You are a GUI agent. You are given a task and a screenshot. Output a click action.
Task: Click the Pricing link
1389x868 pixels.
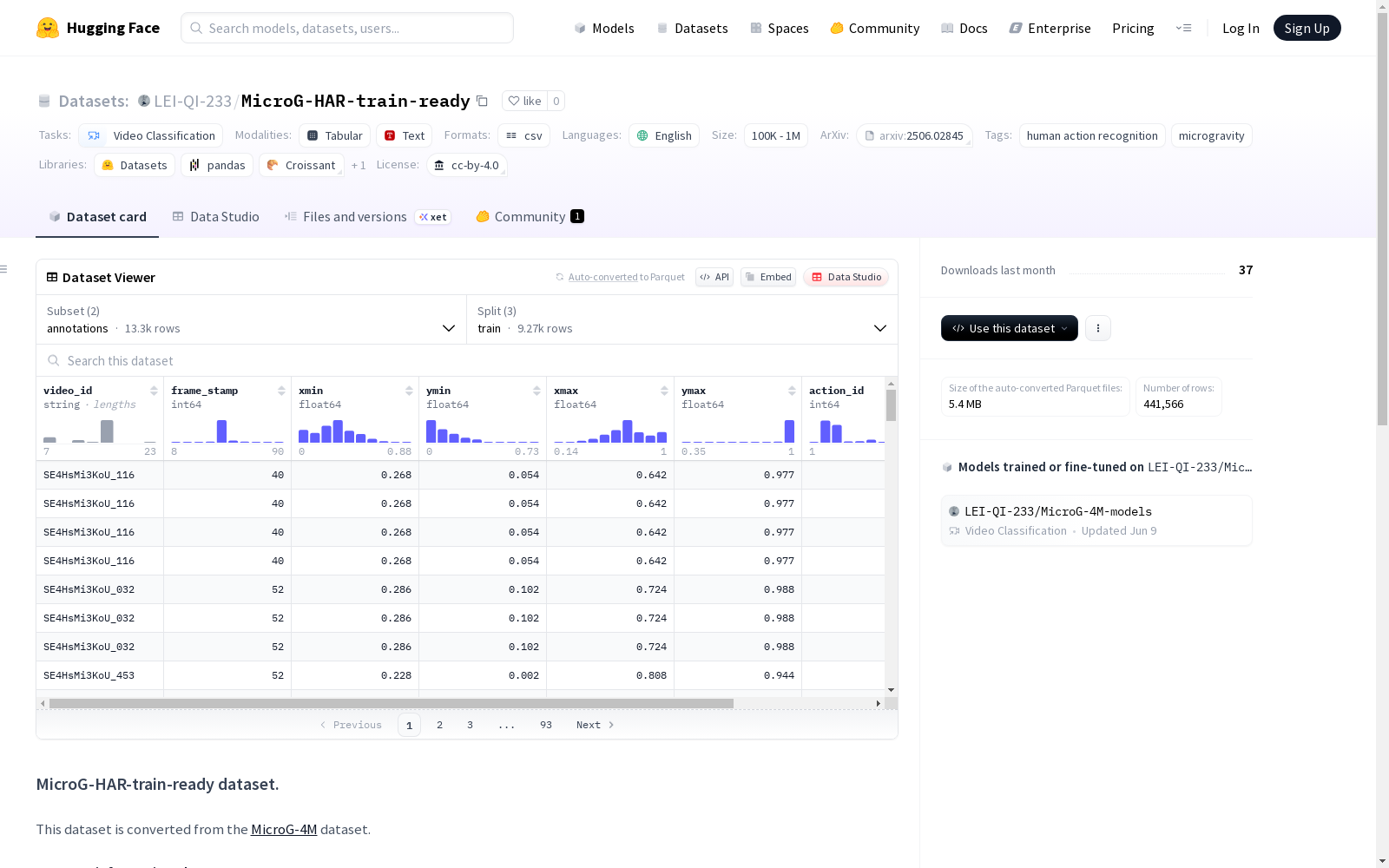pos(1133,28)
